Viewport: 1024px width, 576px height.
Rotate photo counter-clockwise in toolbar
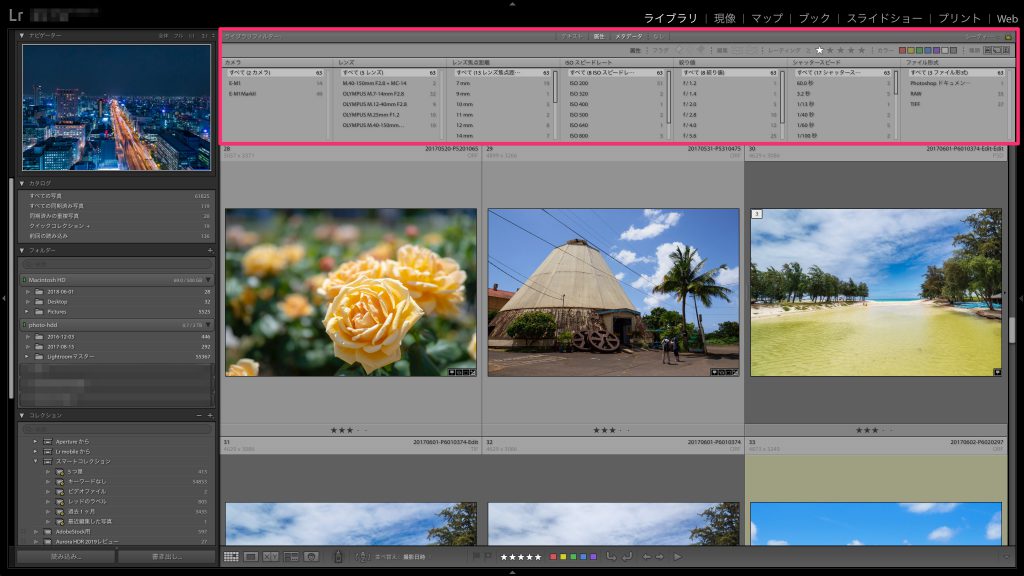(611, 556)
